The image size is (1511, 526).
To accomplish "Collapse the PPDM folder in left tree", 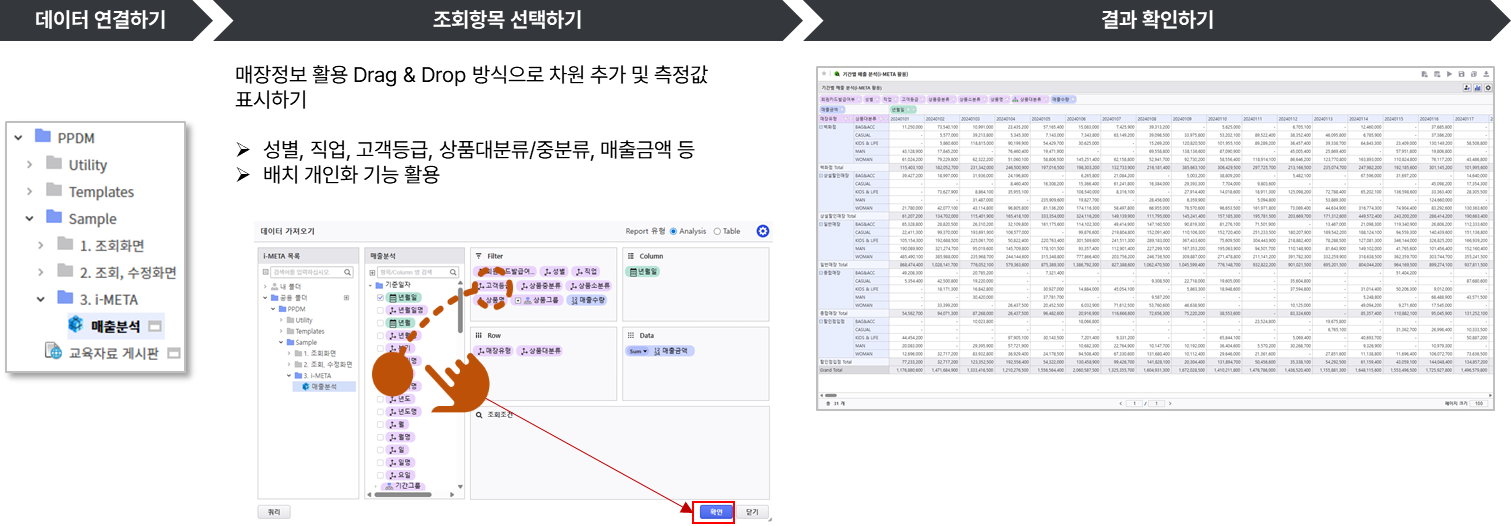I will [19, 137].
